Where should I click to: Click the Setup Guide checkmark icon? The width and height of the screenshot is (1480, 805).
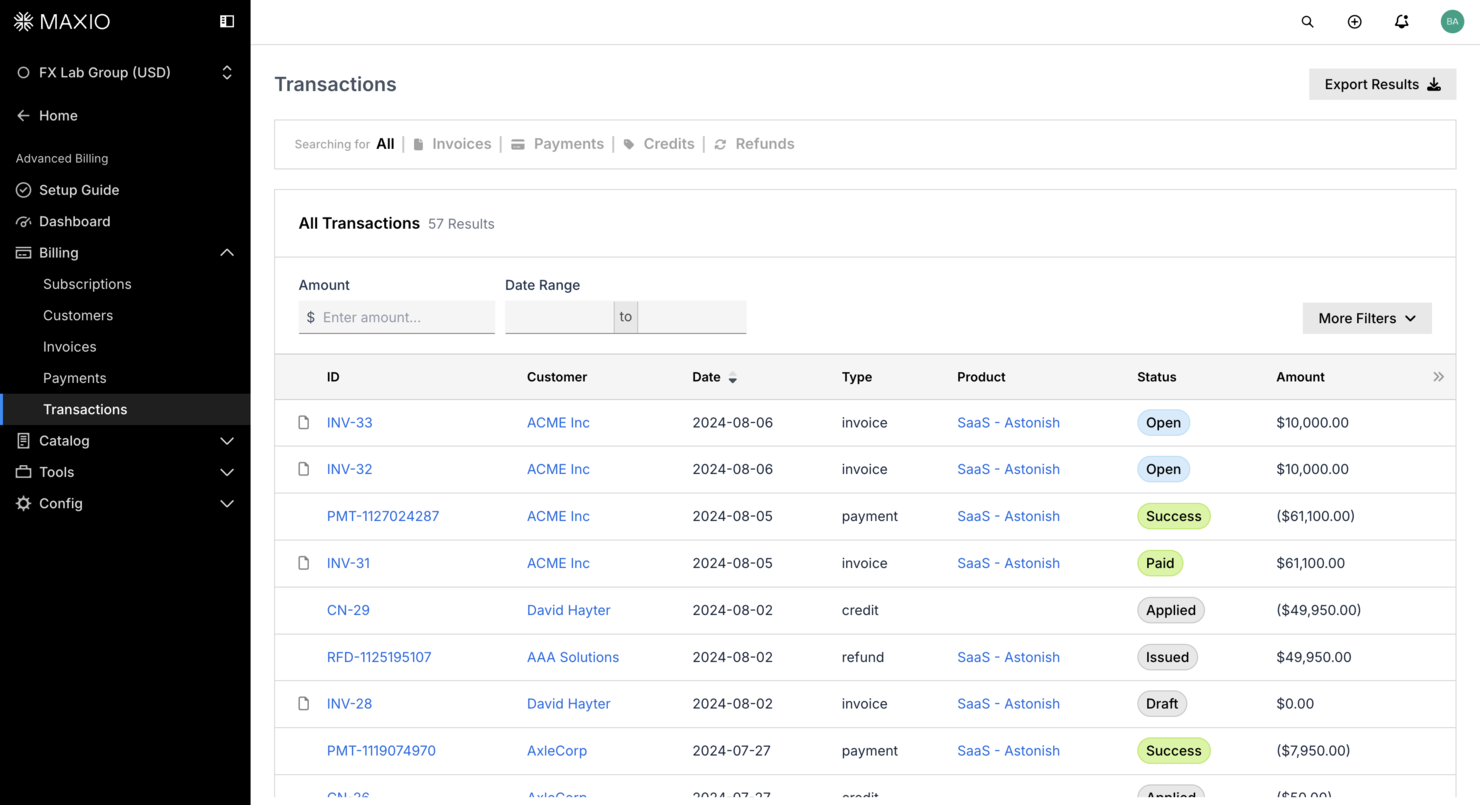22,189
